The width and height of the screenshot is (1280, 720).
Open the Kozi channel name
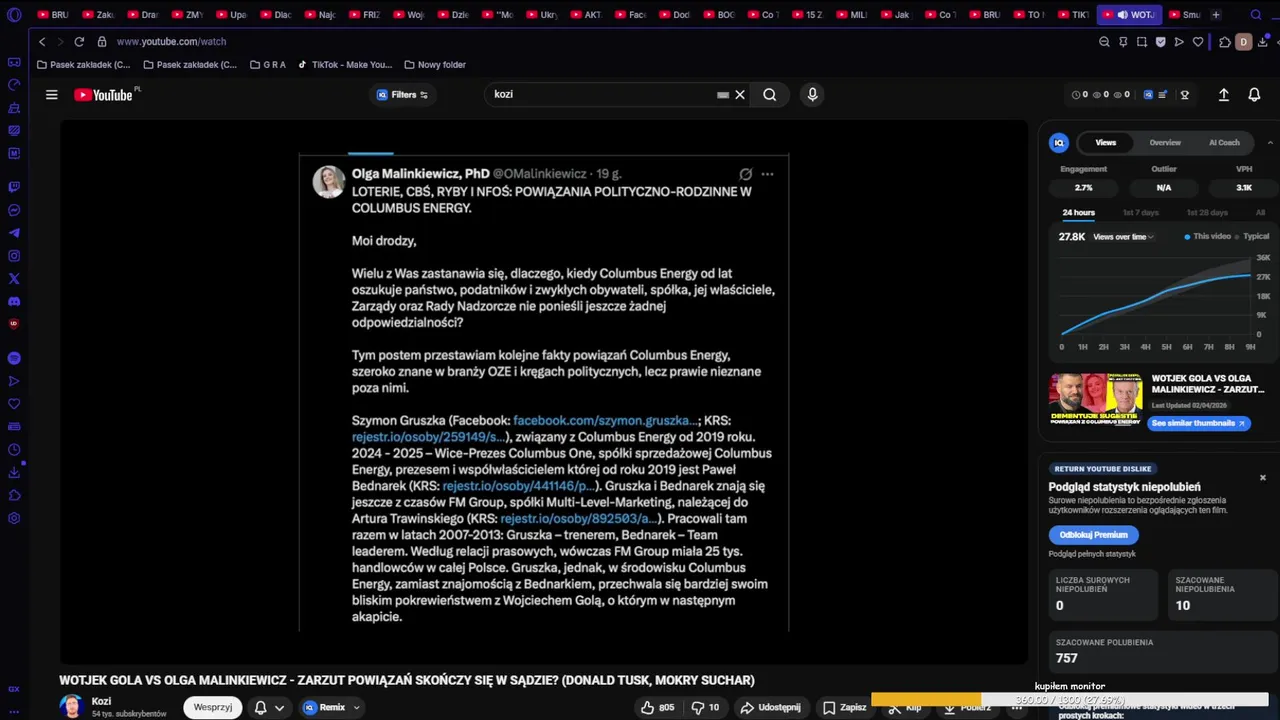pos(101,702)
